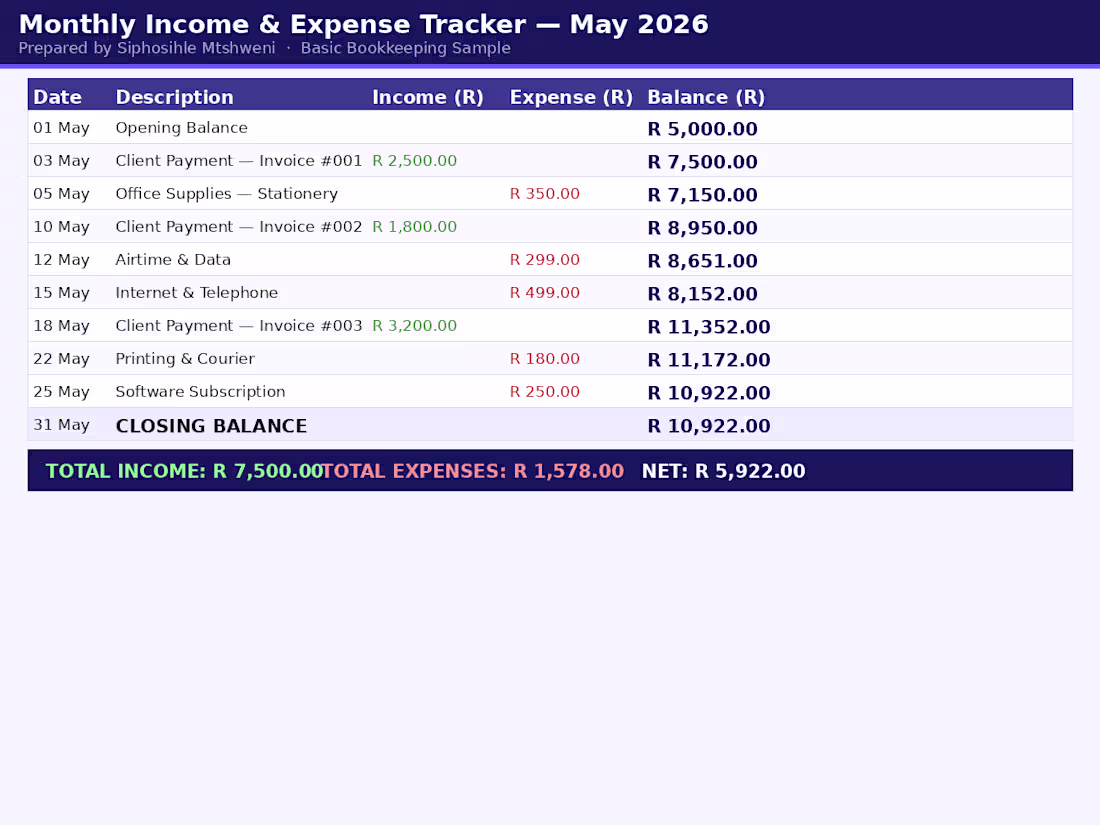Click the 15 May date cell
Viewport: 1100px width, 825px height.
click(x=62, y=293)
